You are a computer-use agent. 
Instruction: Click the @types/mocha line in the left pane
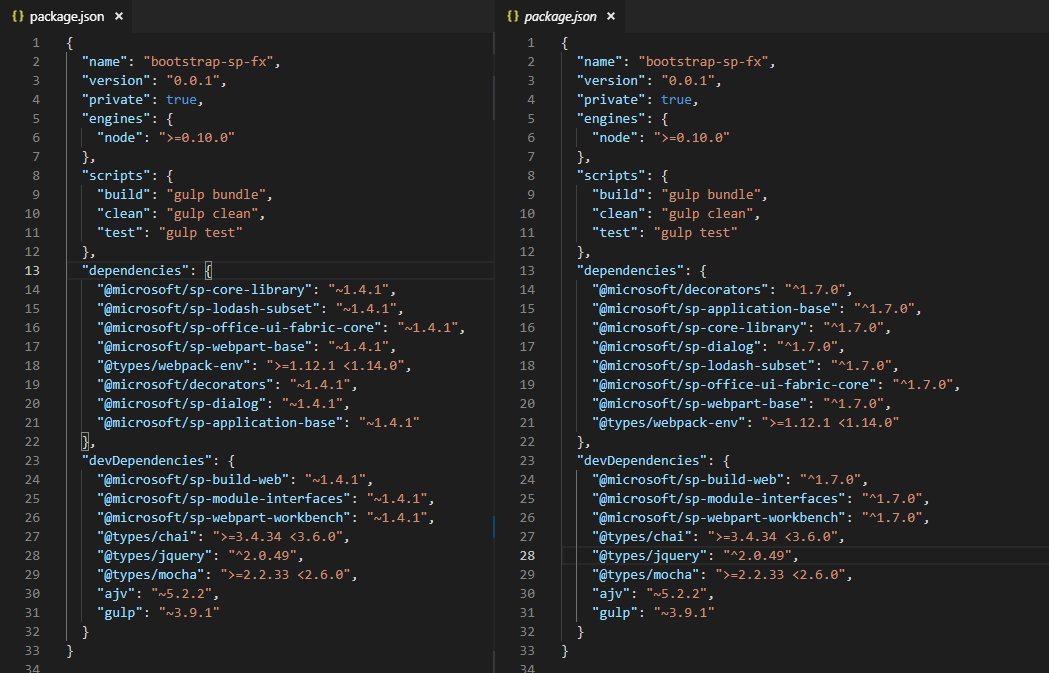point(227,575)
